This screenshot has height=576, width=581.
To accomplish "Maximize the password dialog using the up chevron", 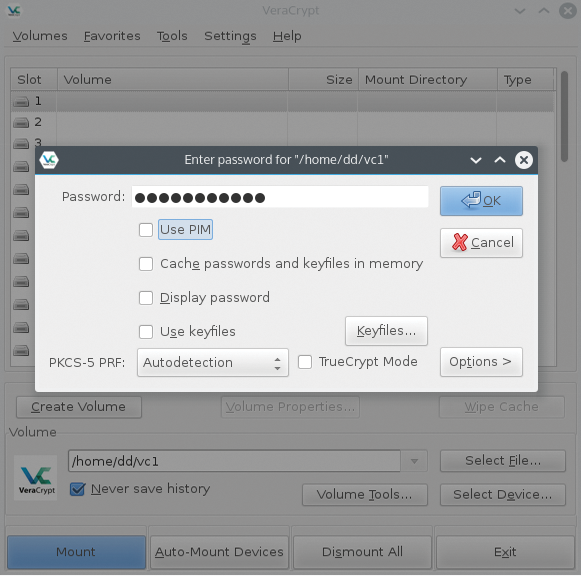I will [x=500, y=160].
